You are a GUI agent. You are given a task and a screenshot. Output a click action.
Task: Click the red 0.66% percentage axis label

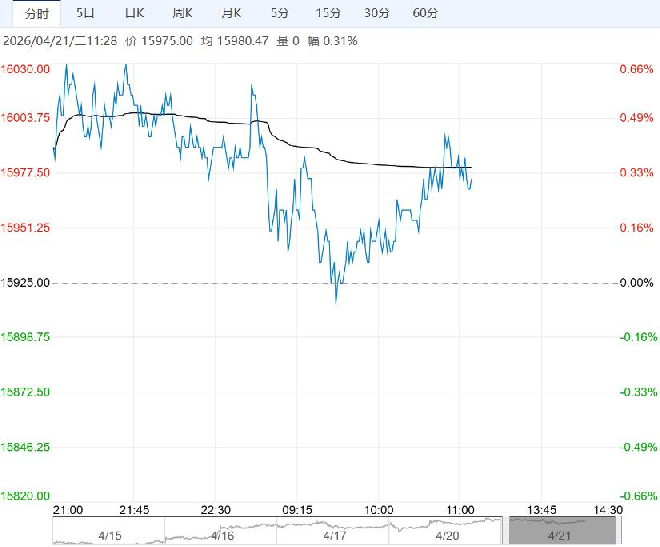point(636,69)
